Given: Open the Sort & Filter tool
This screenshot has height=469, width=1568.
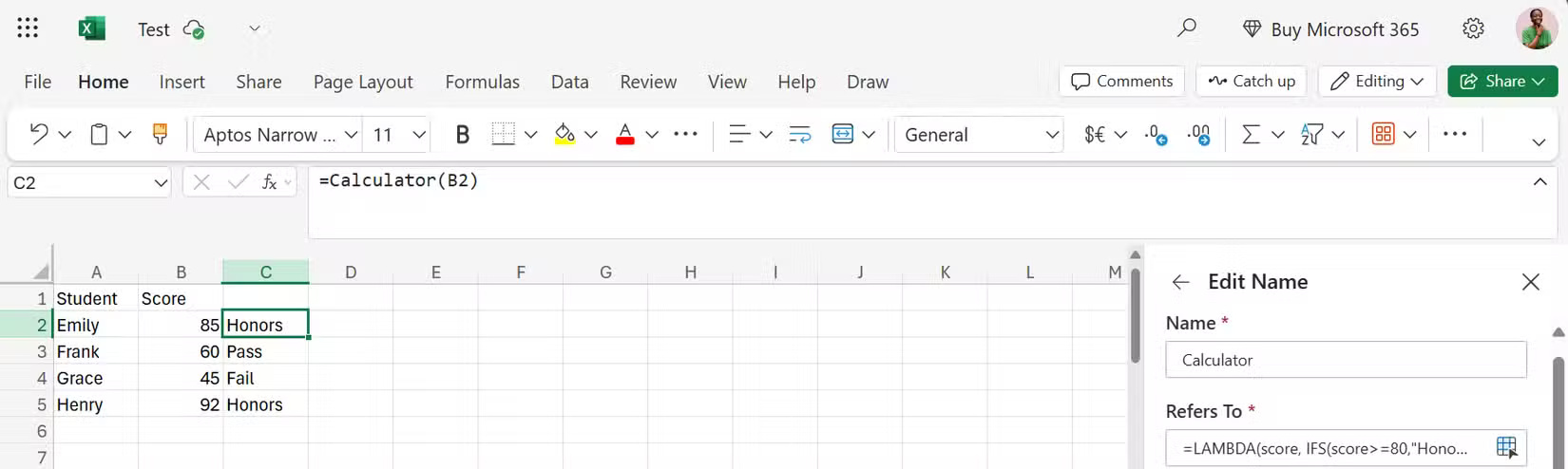Looking at the screenshot, I should (x=1312, y=135).
